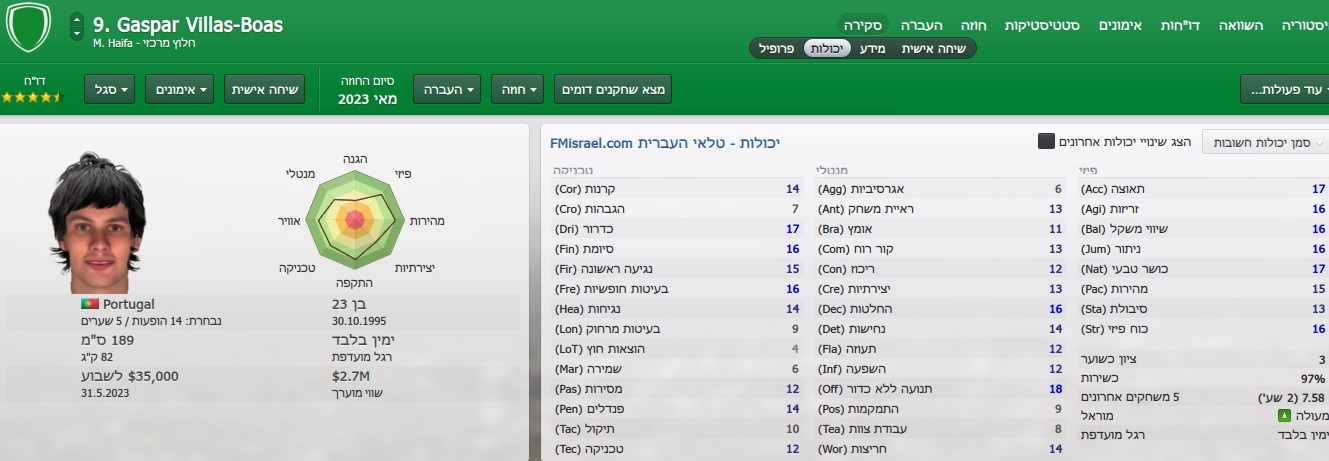Image resolution: width=1329 pixels, height=461 pixels.
Task: Switch to the יכולות (attributes) view pill
Action: [827, 48]
